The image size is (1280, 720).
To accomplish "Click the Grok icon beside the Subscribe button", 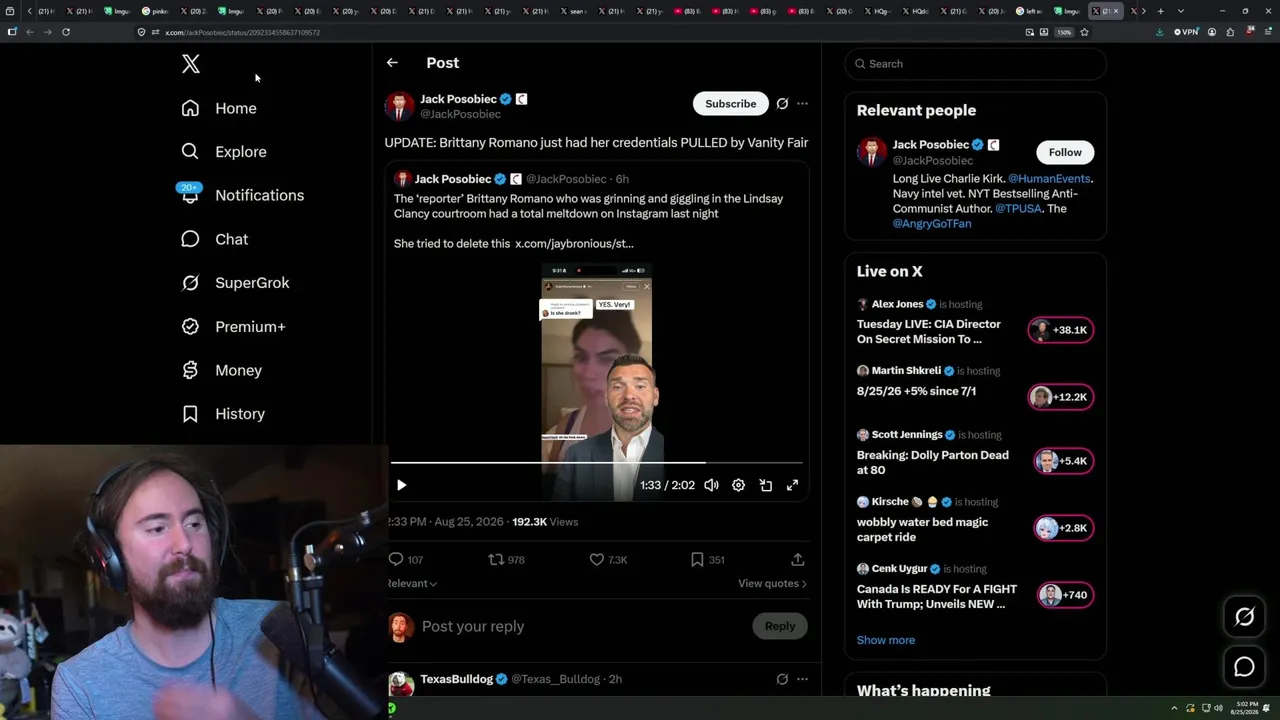I will coord(782,103).
